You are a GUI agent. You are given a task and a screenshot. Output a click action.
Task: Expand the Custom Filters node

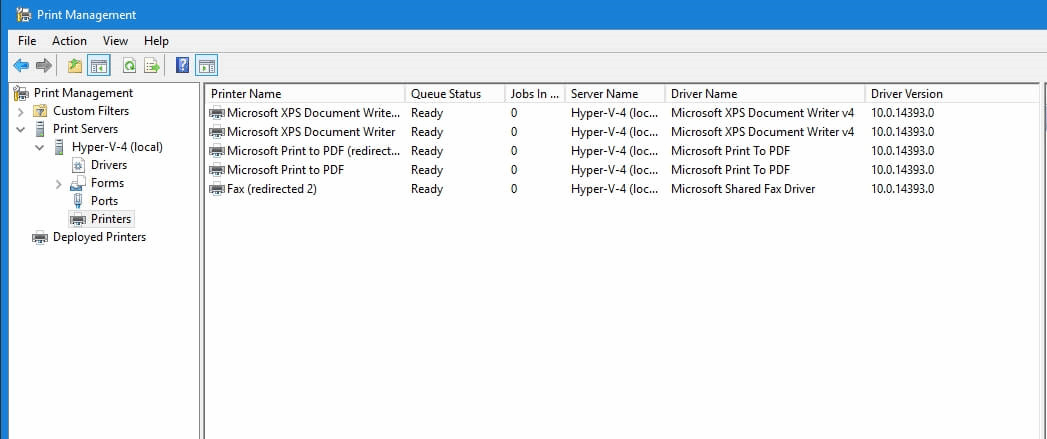pos(21,112)
